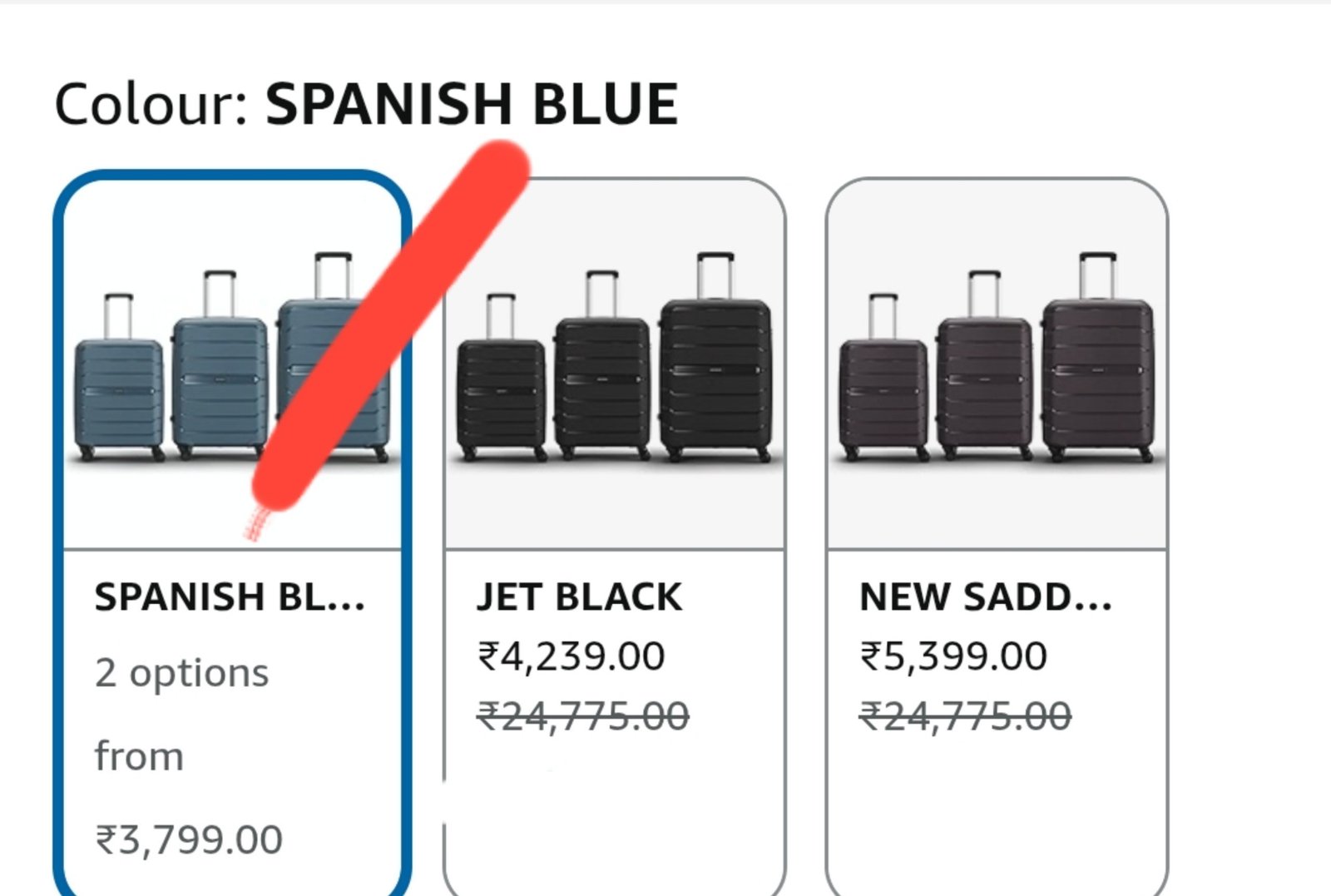The height and width of the screenshot is (896, 1331).
Task: Click the largest black suitcase image
Action: point(715,358)
